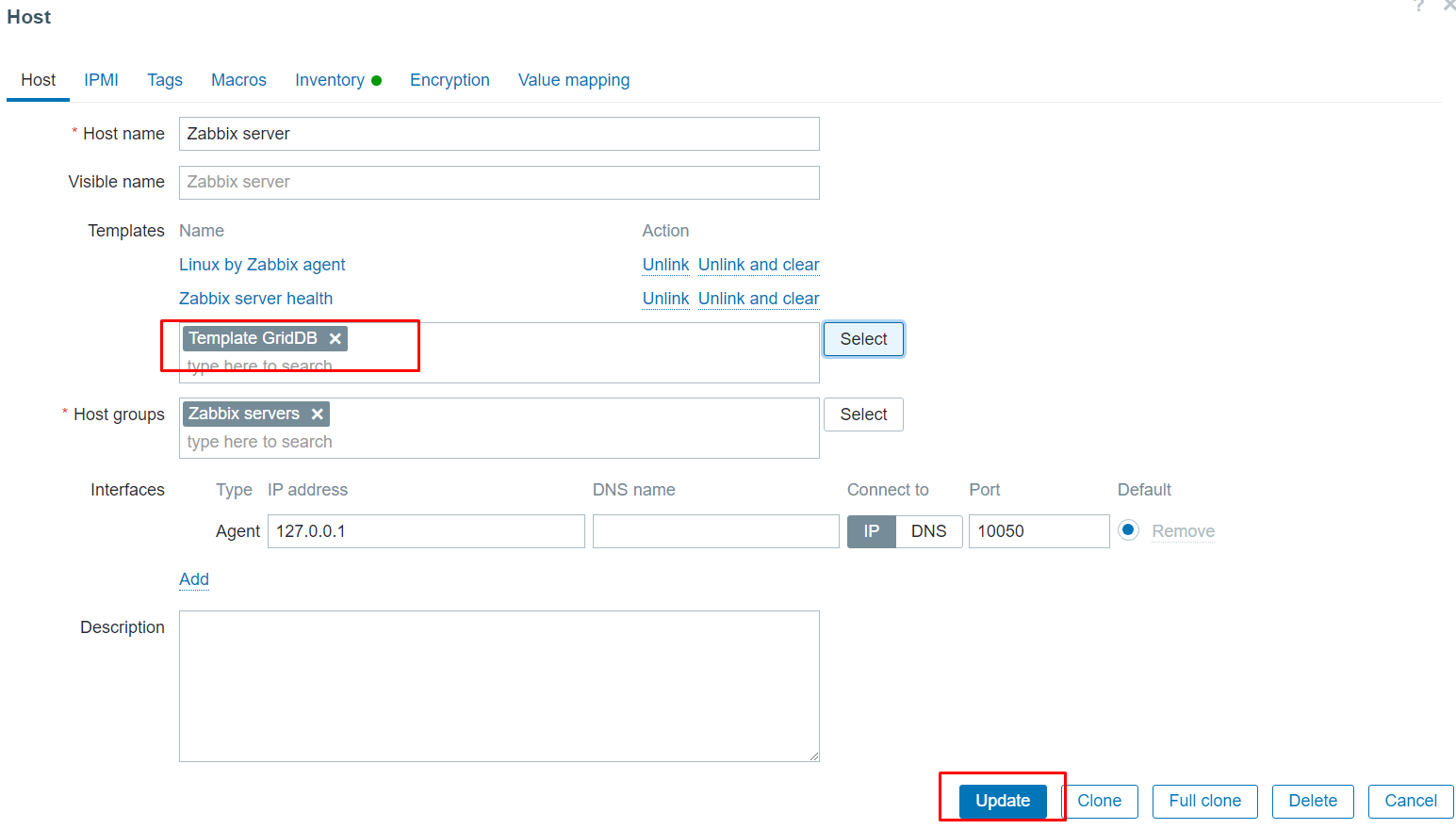Open the Select button for templates
Screen dimensions: 1456x829
tap(863, 339)
